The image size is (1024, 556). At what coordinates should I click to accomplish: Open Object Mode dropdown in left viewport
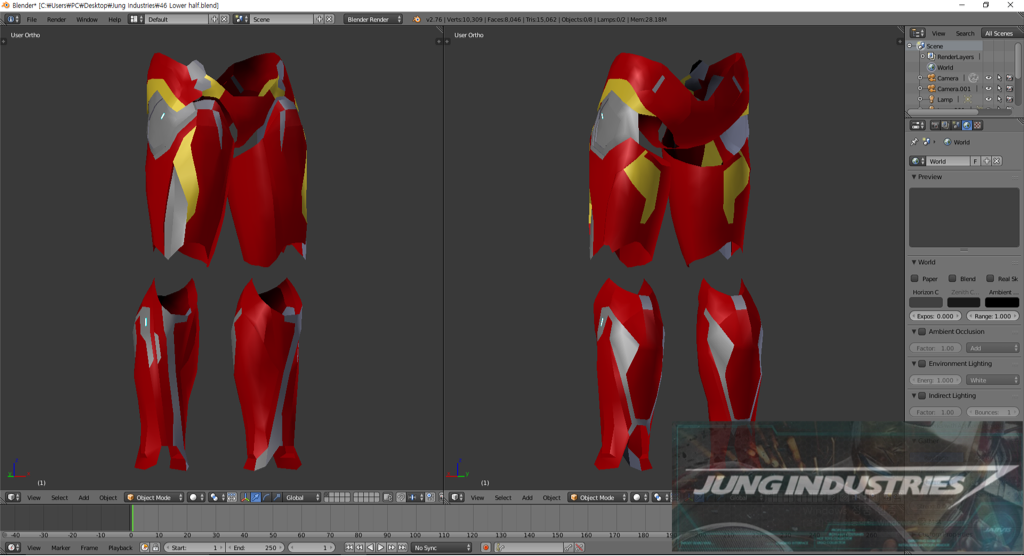pos(154,497)
